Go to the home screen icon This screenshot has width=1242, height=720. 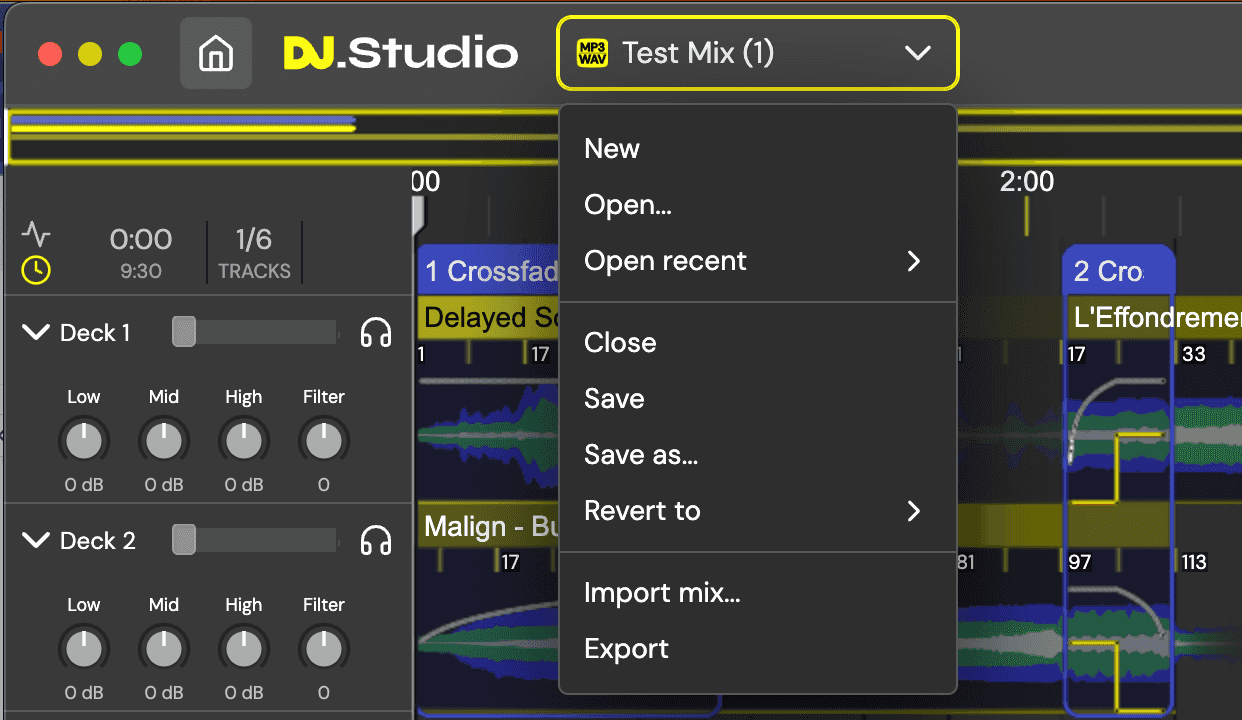point(216,53)
